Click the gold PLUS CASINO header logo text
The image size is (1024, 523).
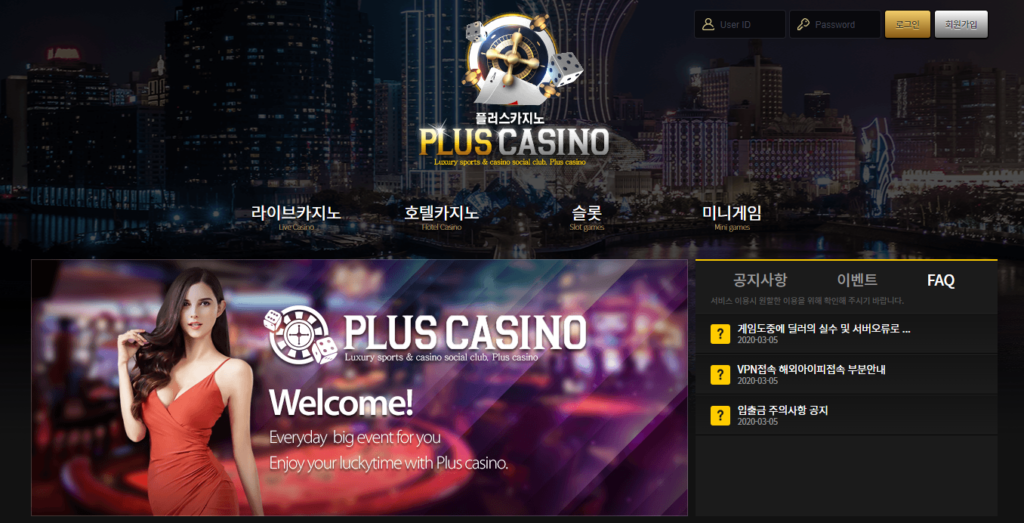click(514, 142)
